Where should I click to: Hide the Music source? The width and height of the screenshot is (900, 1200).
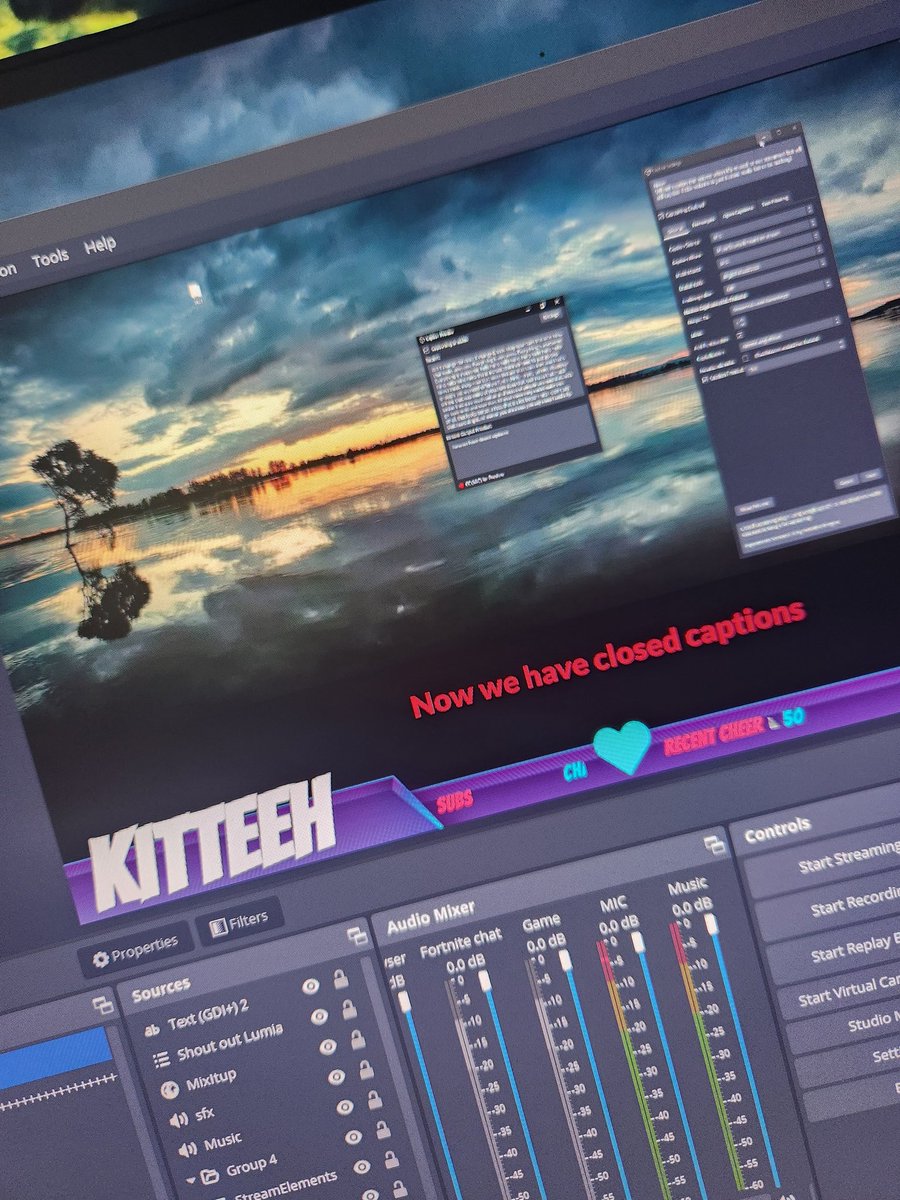coord(345,1107)
